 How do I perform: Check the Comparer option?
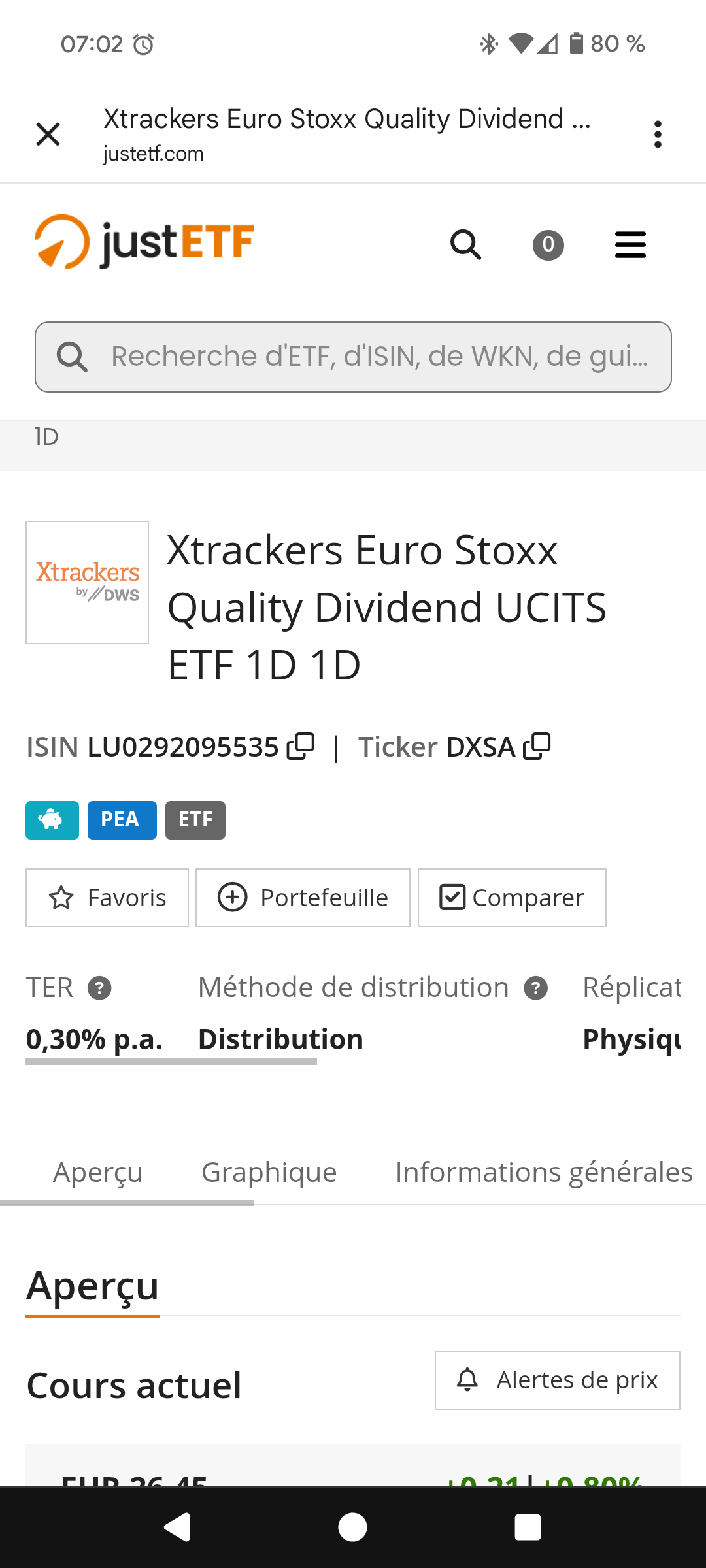[x=512, y=898]
